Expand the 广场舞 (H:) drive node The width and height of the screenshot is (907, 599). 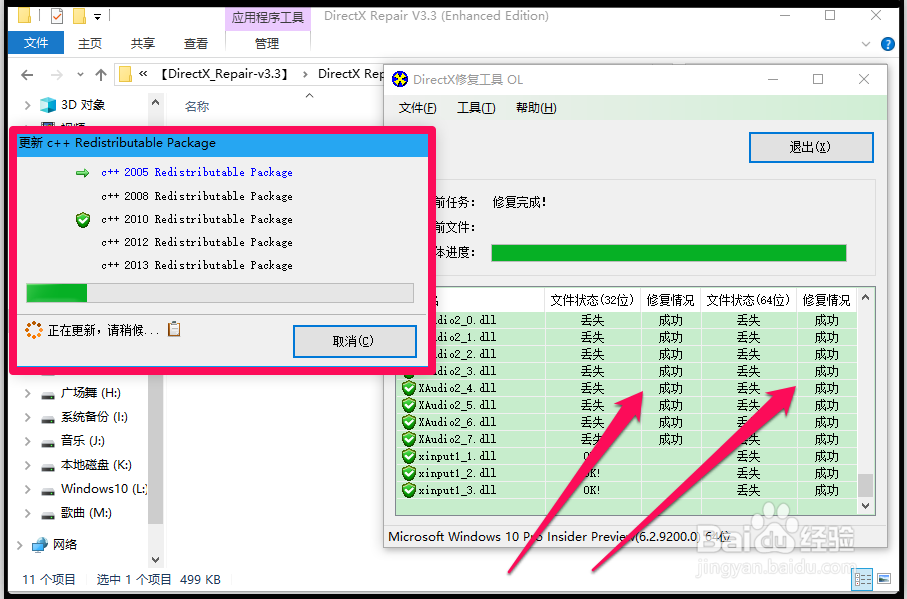(27, 393)
